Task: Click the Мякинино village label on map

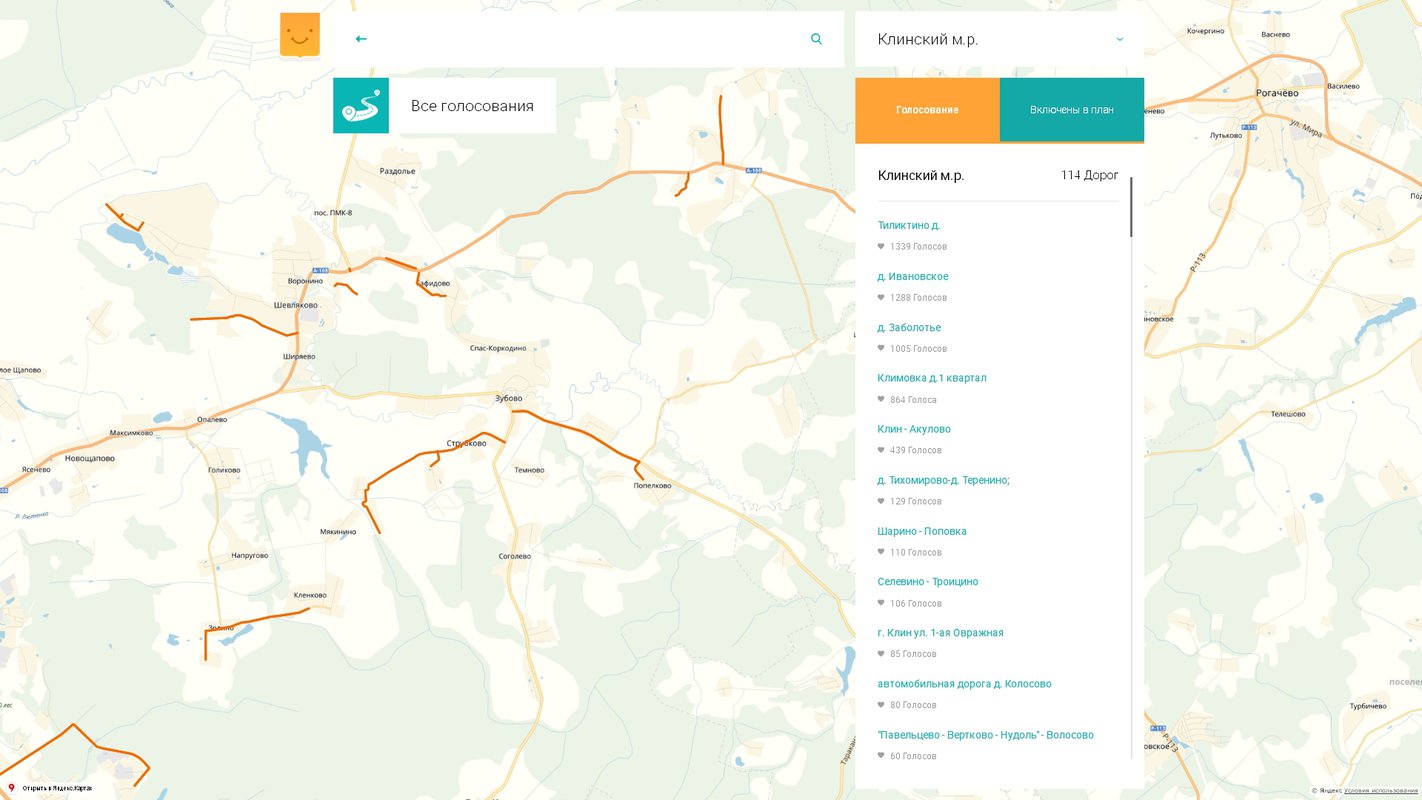Action: click(338, 532)
